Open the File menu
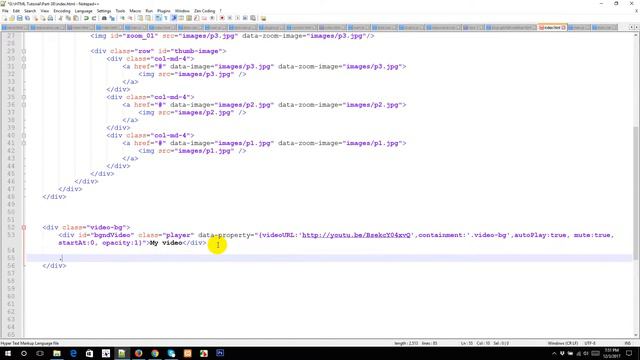The width and height of the screenshot is (640, 360). 5,11
